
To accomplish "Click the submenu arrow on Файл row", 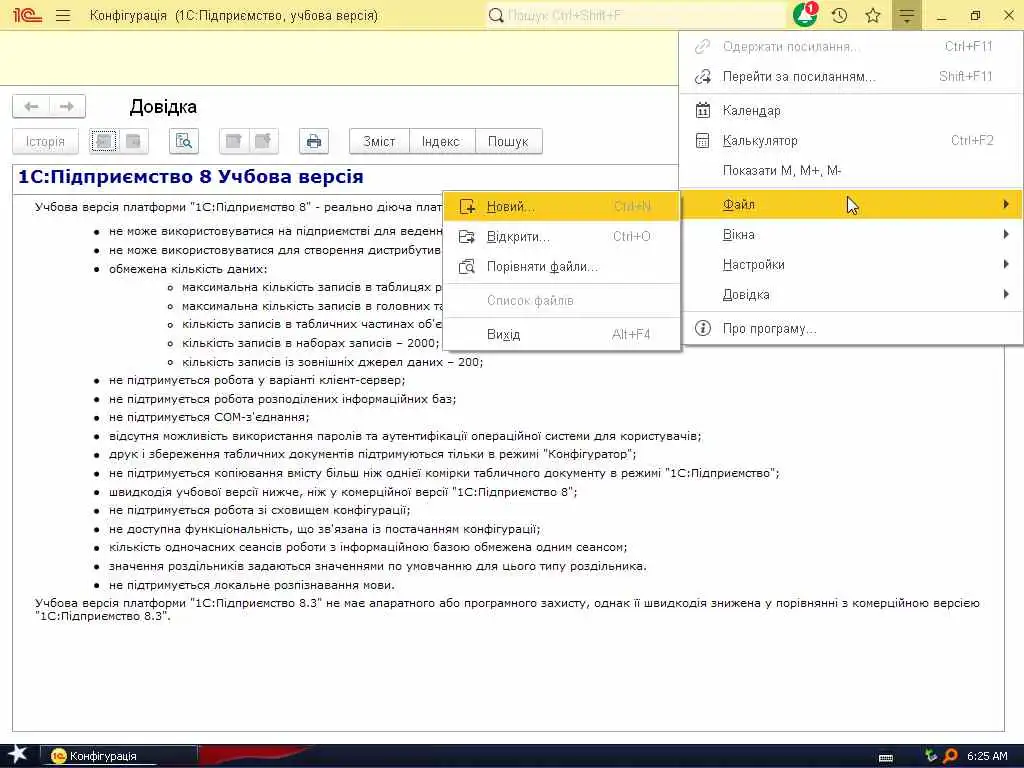I will click(x=1006, y=204).
